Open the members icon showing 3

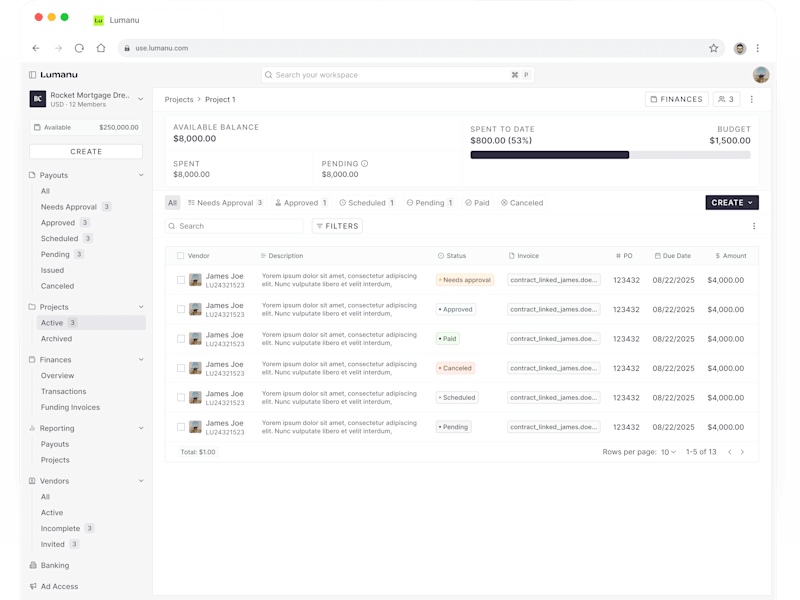(x=726, y=99)
